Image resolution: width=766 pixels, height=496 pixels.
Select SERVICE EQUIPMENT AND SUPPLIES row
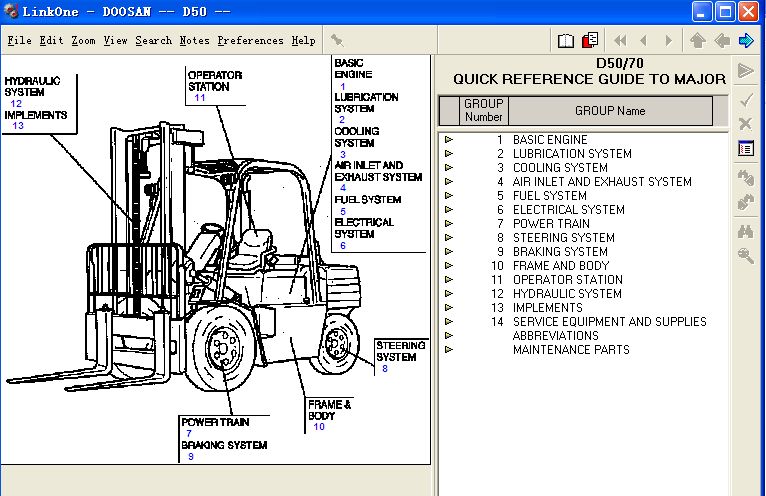[609, 322]
